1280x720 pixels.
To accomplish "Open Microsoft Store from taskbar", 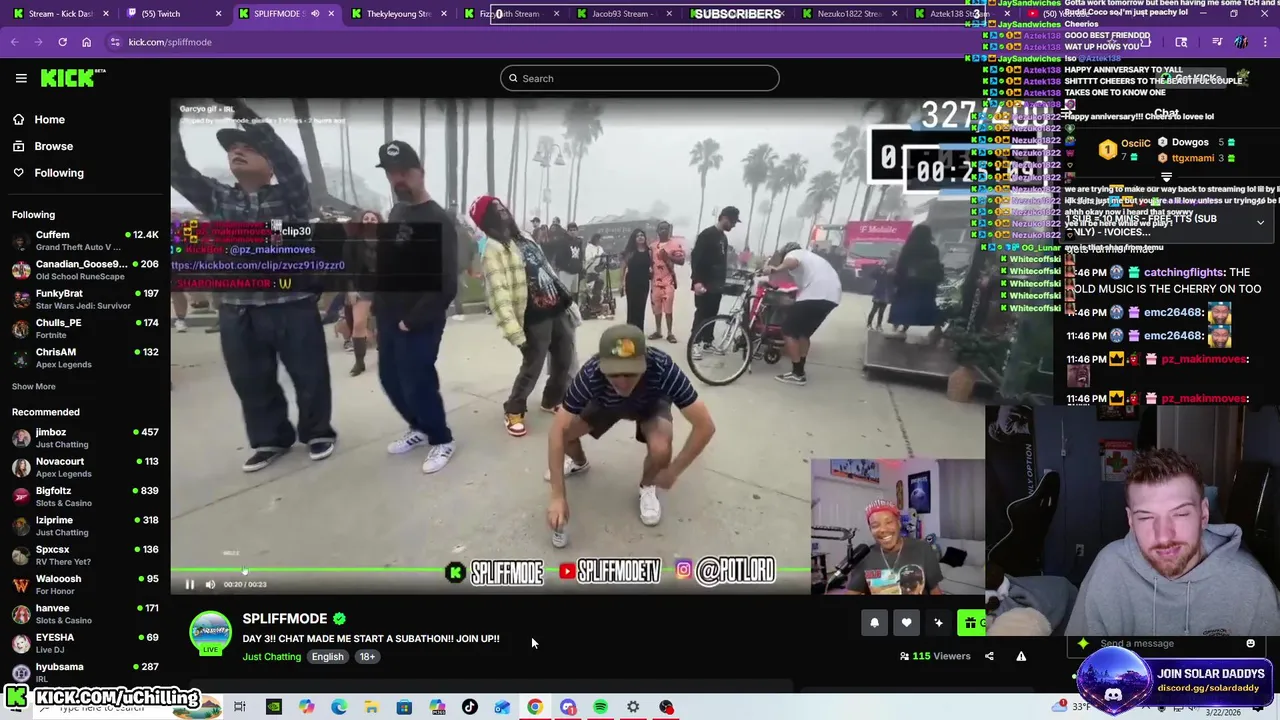I will point(404,708).
